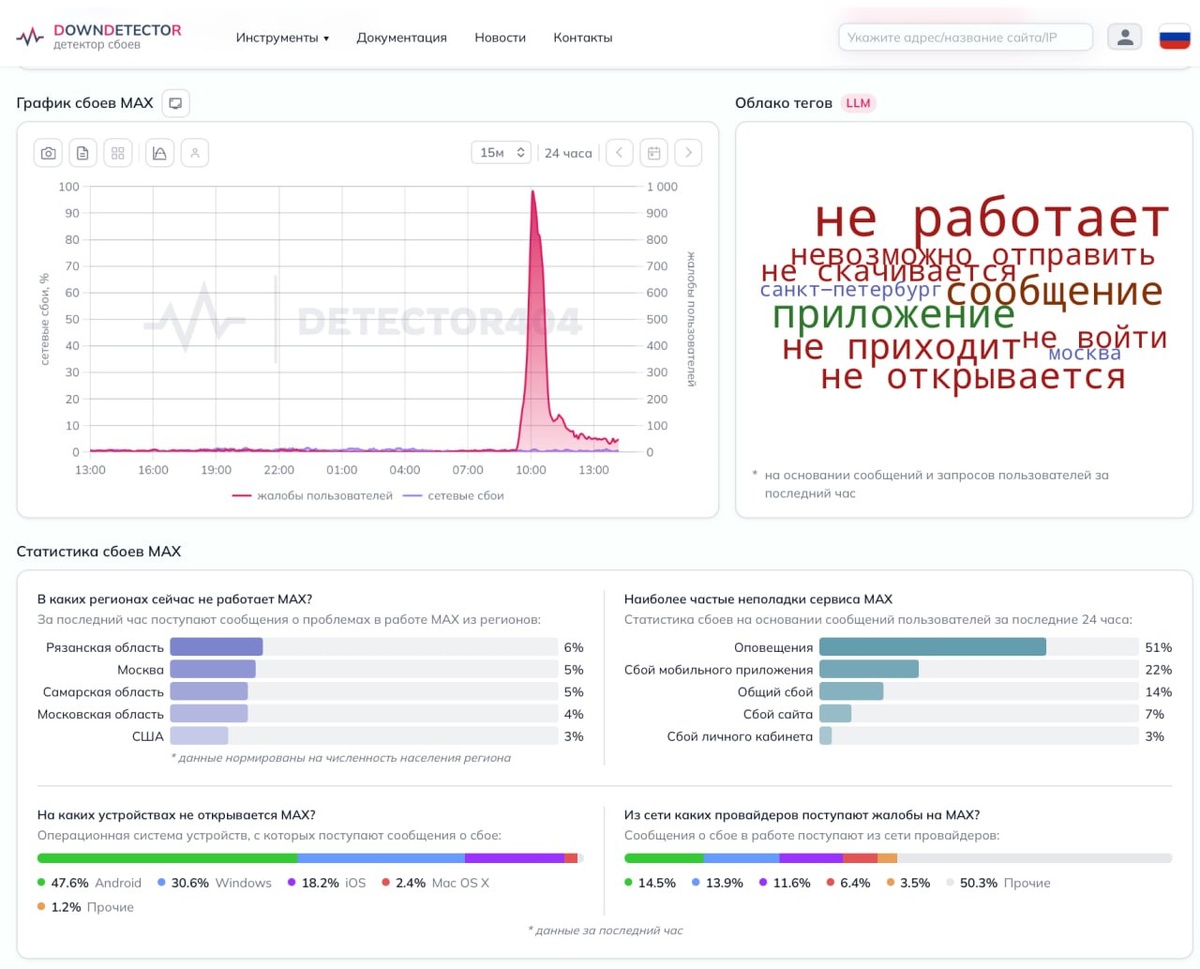This screenshot has height=969, width=1200.
Task: Click the blue Windows segment of the device bar
Action: [x=381, y=858]
